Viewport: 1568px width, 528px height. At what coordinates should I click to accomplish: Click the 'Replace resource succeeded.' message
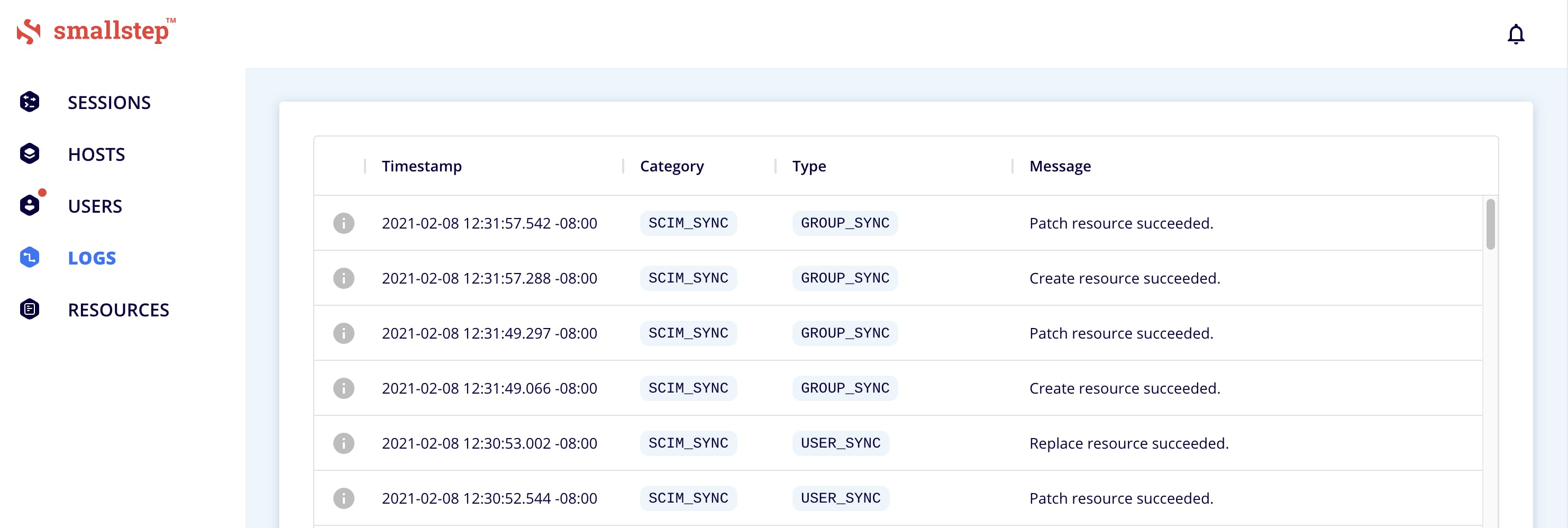[1128, 443]
